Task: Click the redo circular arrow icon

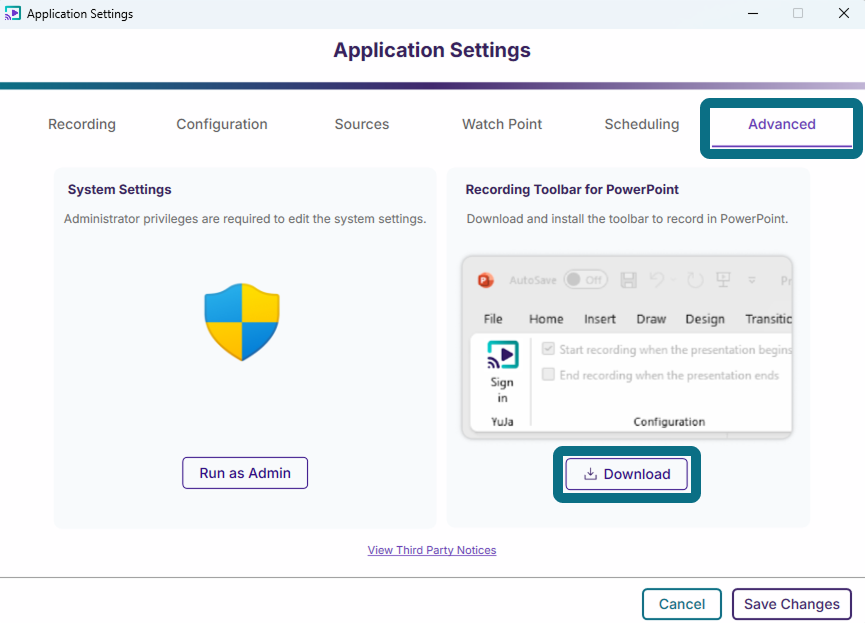Action: (x=695, y=280)
